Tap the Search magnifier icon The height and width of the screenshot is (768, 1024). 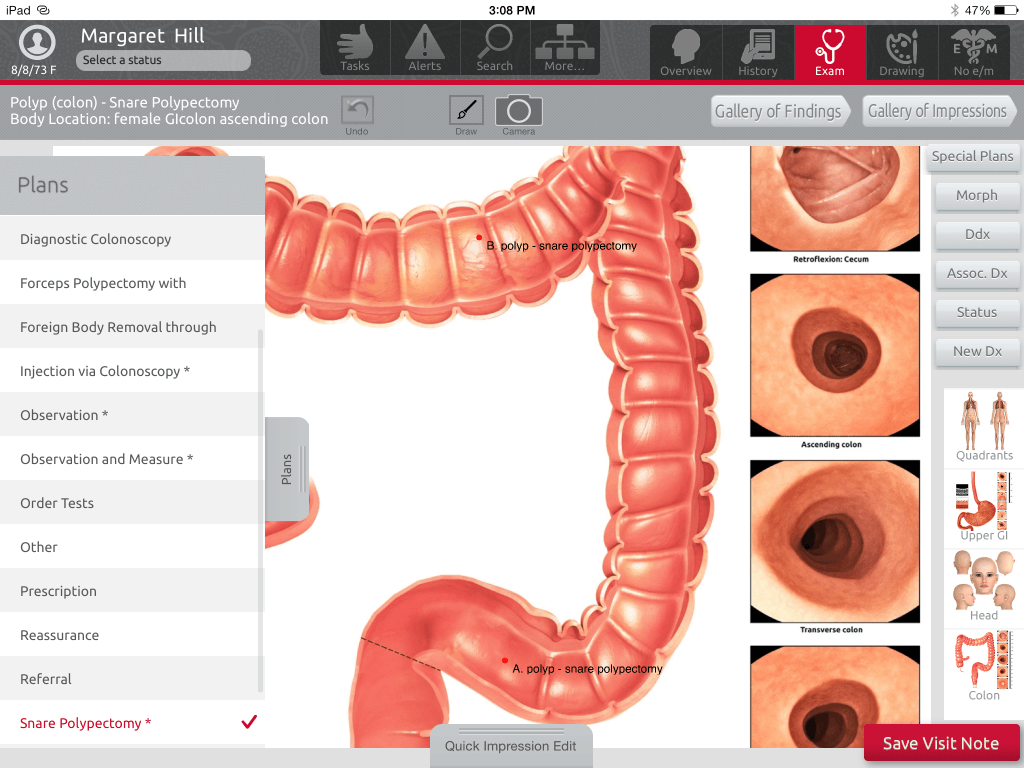coord(495,48)
